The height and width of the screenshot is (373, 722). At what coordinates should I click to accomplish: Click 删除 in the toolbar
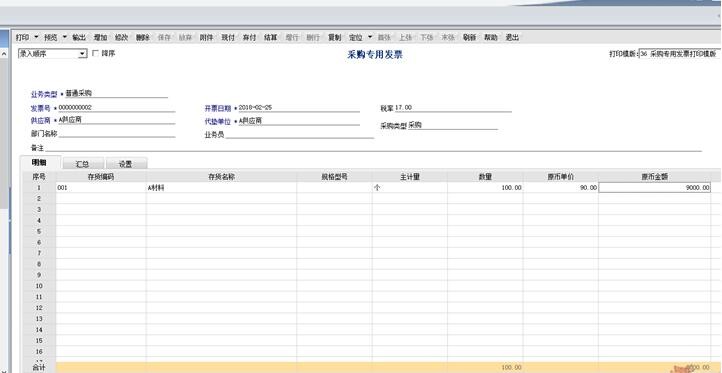point(143,37)
